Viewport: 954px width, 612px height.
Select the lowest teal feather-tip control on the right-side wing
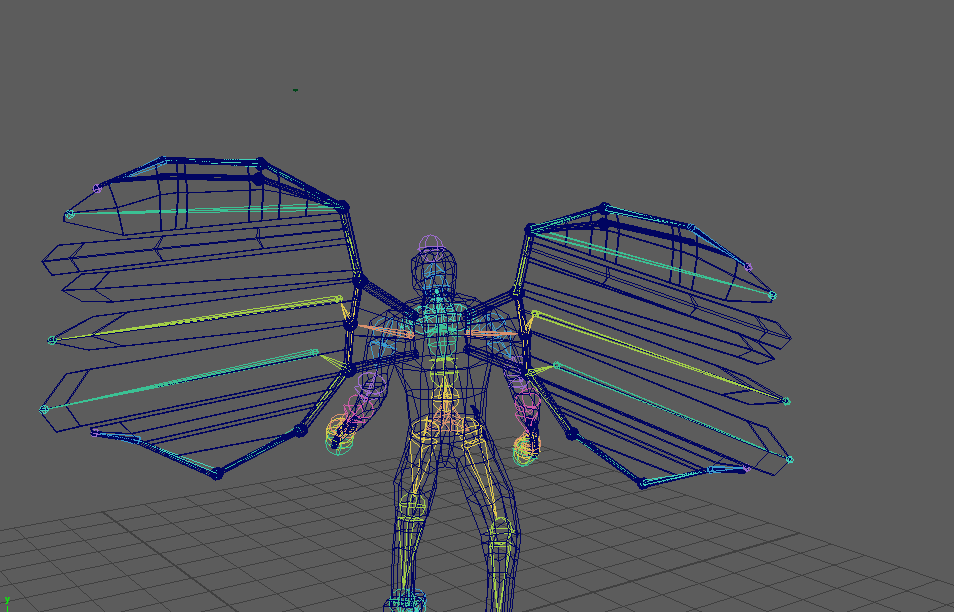click(x=790, y=460)
